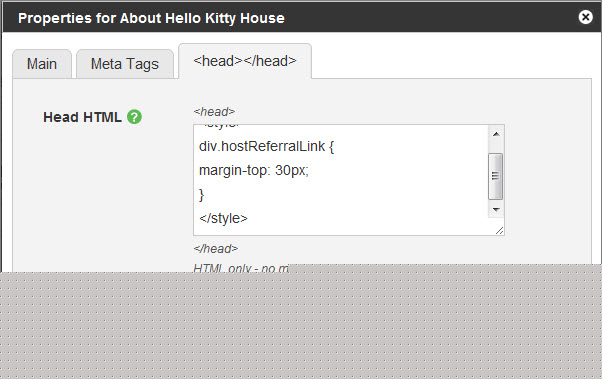Click the Properties for About Hello Kitty House title
Image resolution: width=602 pixels, height=379 pixels.
point(151,18)
